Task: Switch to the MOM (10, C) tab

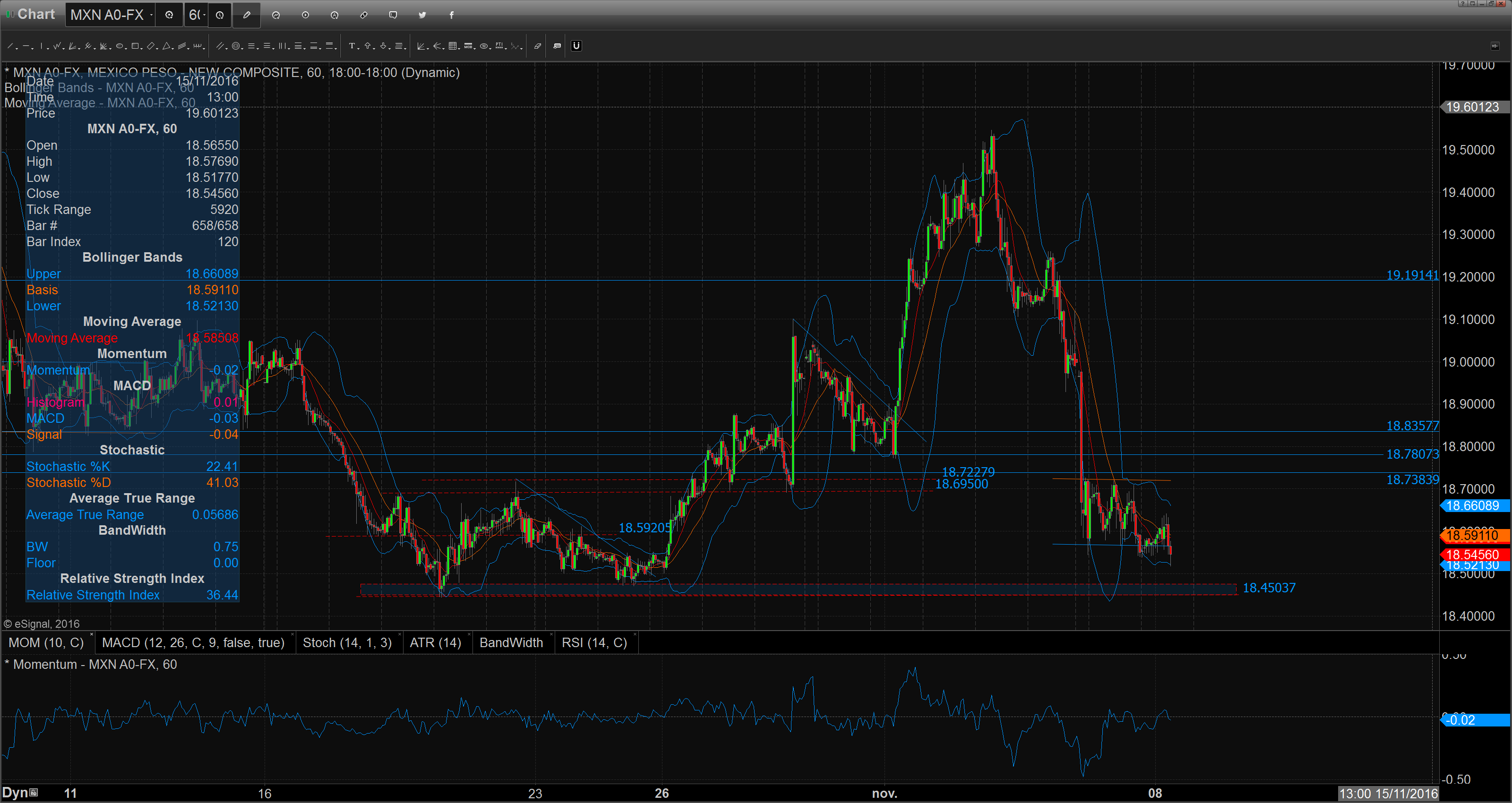Action: tap(46, 643)
